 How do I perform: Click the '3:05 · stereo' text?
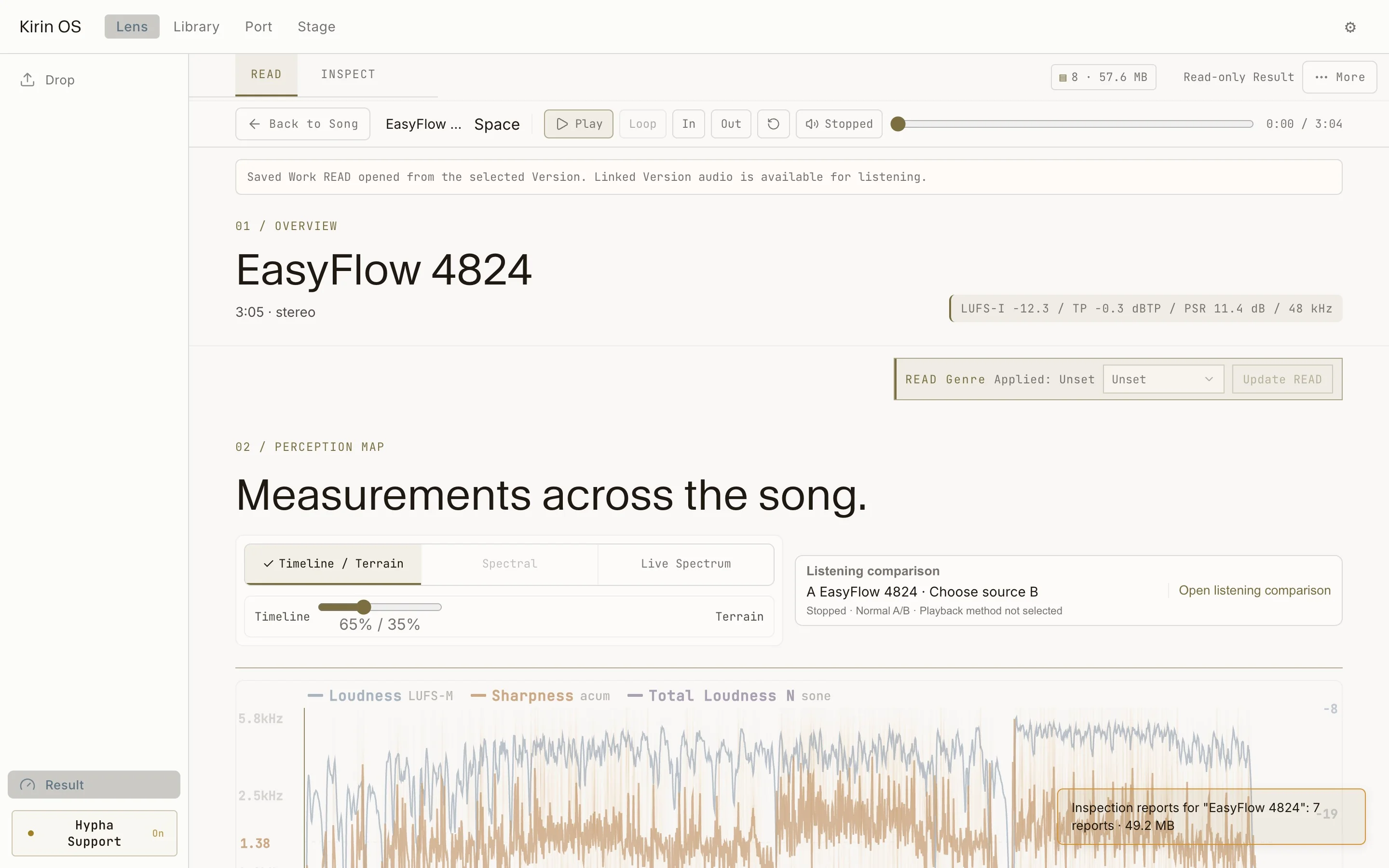tap(275, 312)
